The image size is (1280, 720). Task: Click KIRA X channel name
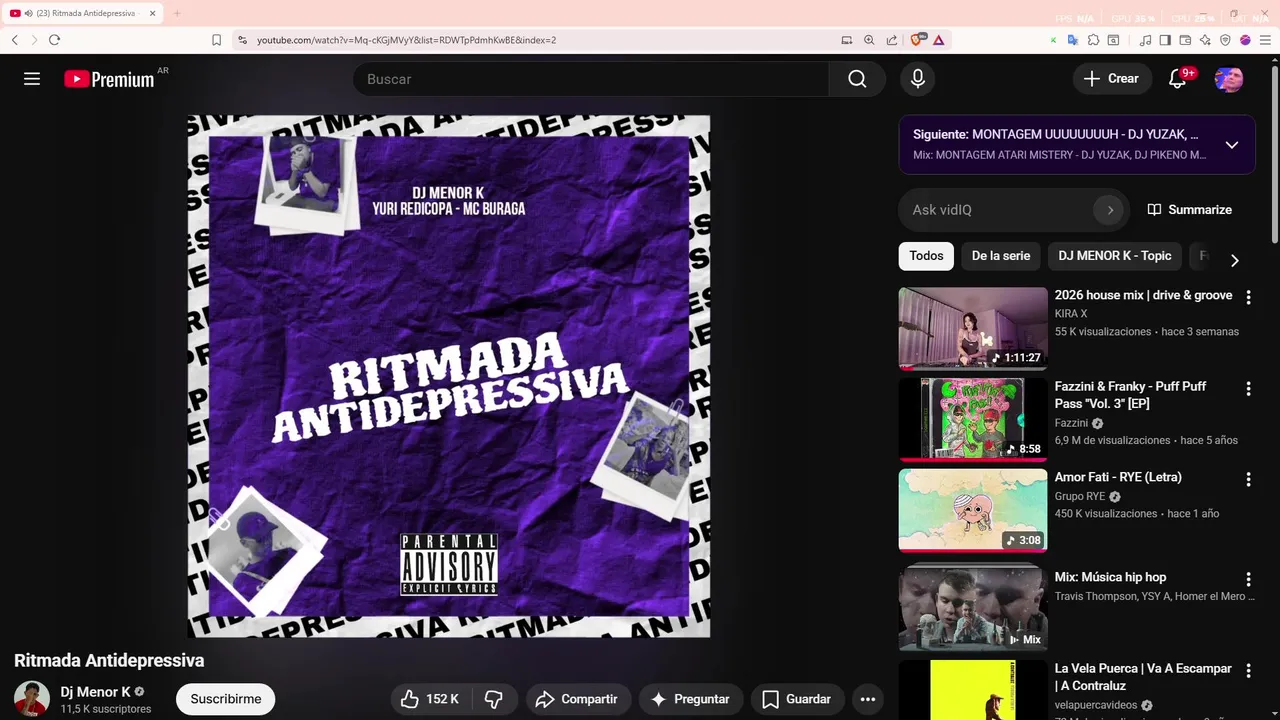pos(1071,314)
